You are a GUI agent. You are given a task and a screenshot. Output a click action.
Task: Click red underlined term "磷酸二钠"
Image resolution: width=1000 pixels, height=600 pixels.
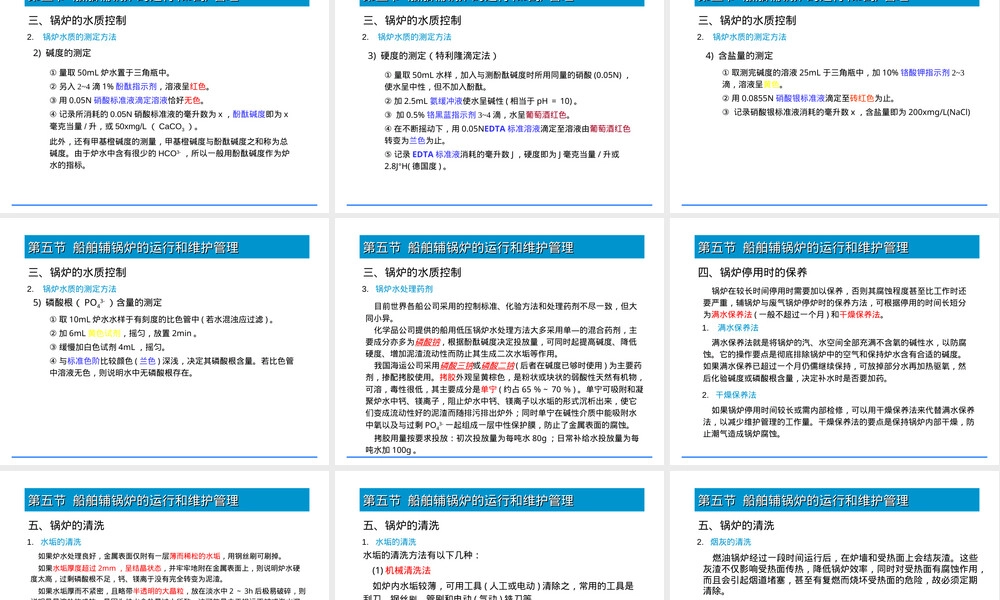498,365
